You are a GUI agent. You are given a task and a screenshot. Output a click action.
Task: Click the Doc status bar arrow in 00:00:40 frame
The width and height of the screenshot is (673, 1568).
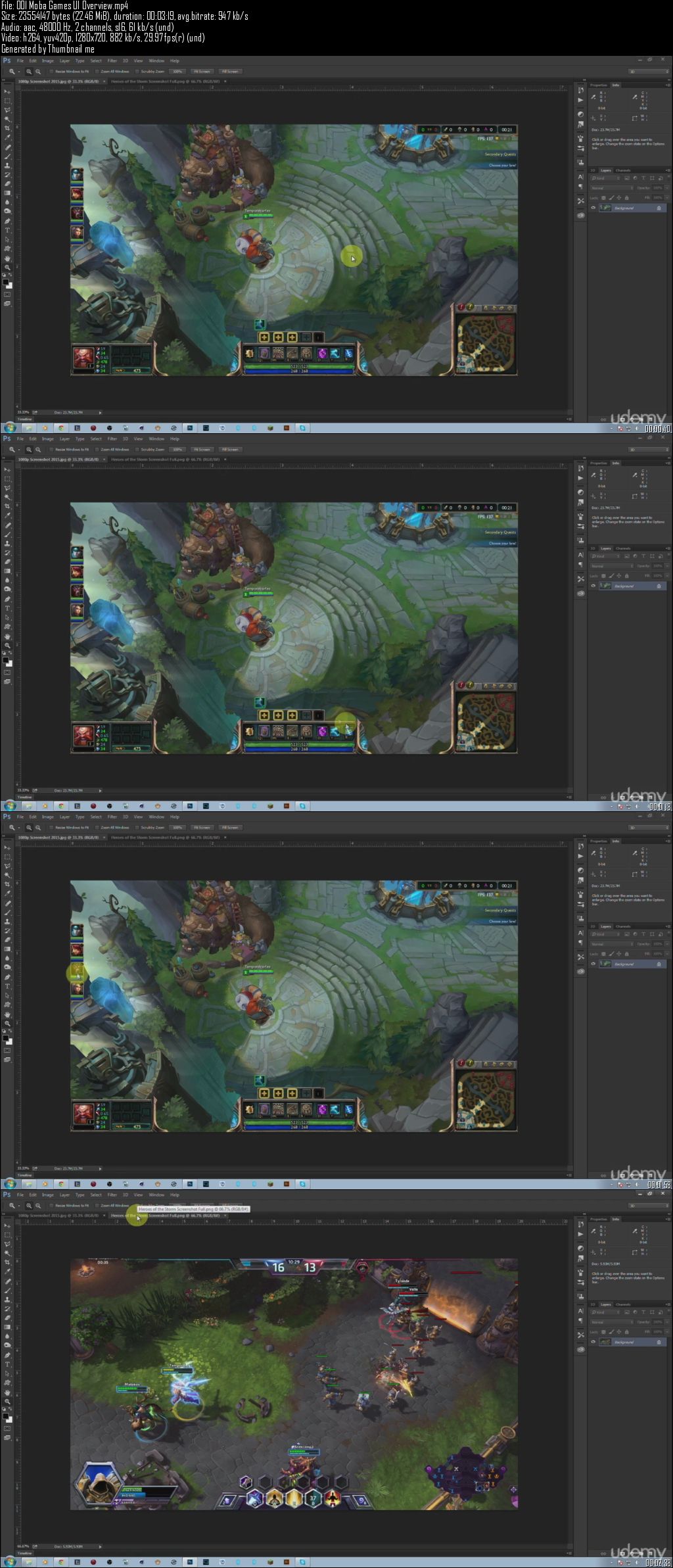(x=100, y=412)
